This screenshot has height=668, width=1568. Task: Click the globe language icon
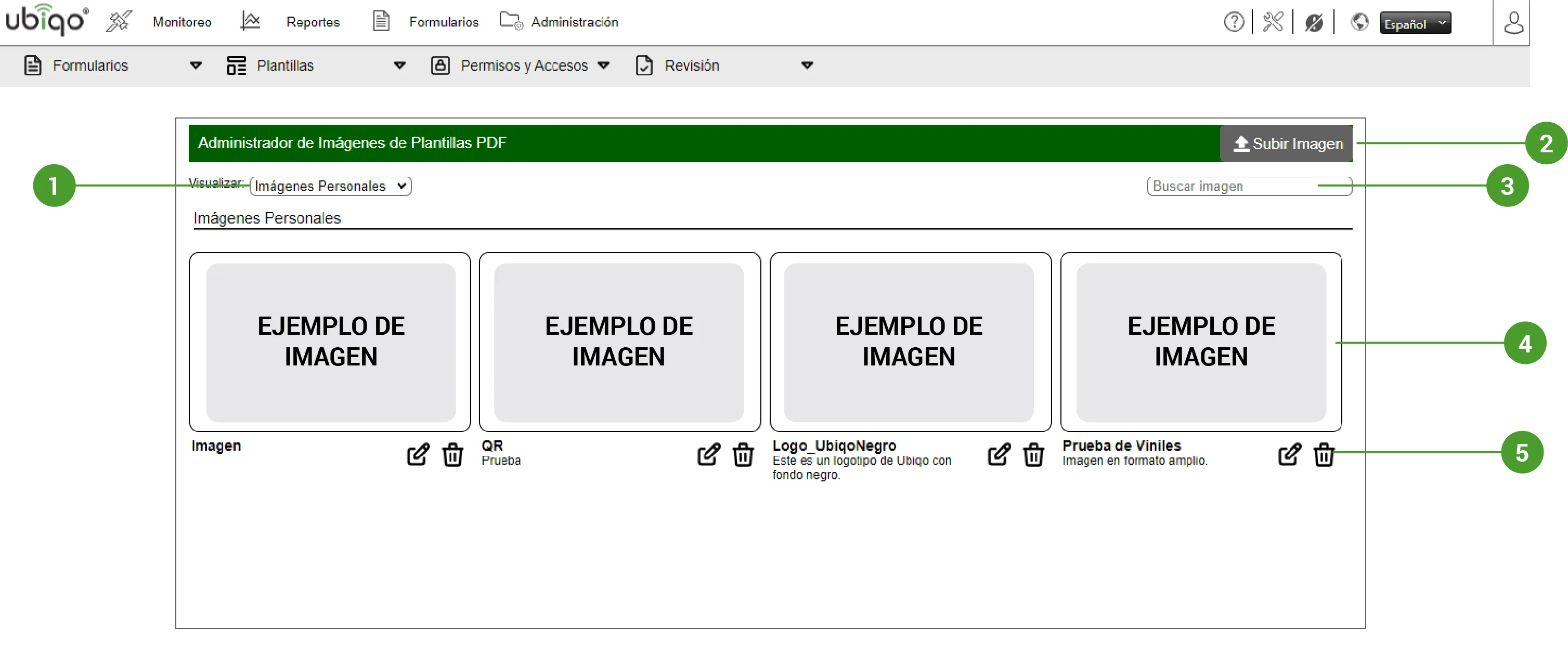1358,22
